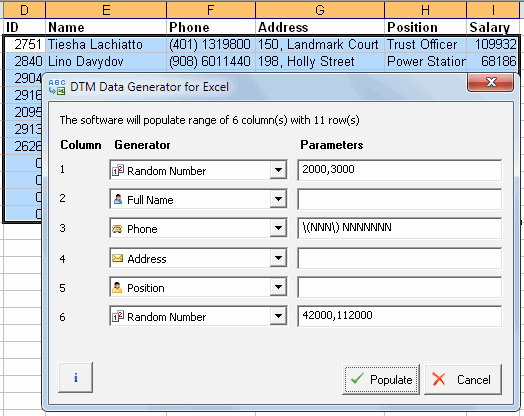Click the DTM Data Generator title bar icon

click(x=57, y=87)
